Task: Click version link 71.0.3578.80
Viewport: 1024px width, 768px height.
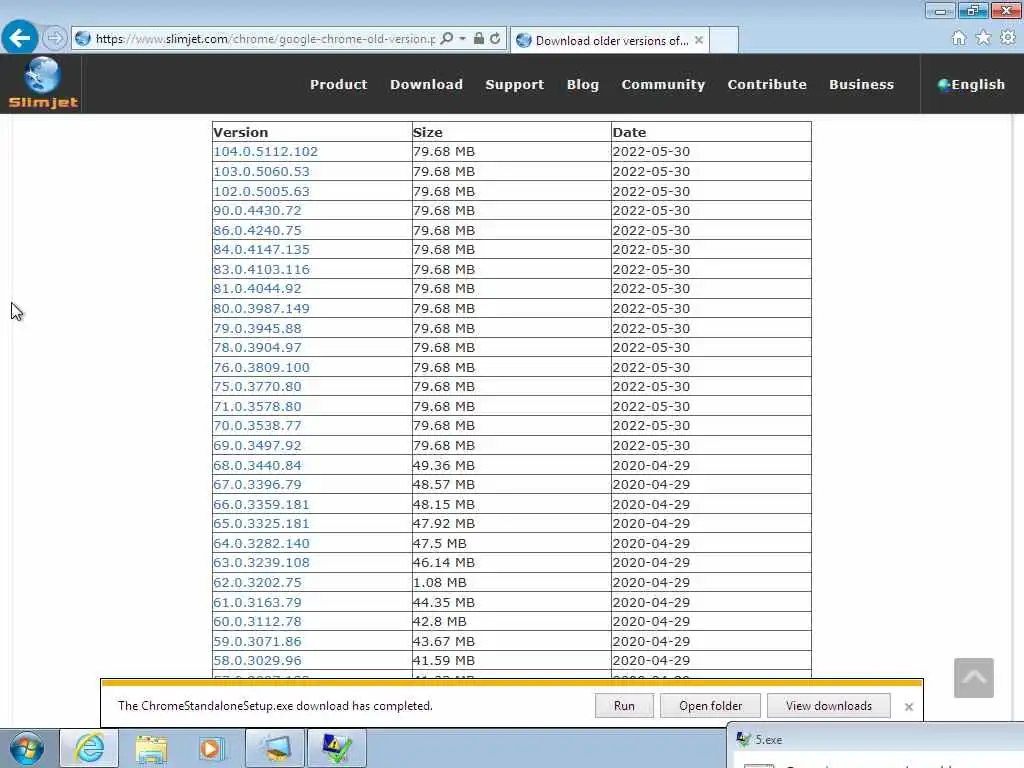Action: (x=257, y=406)
